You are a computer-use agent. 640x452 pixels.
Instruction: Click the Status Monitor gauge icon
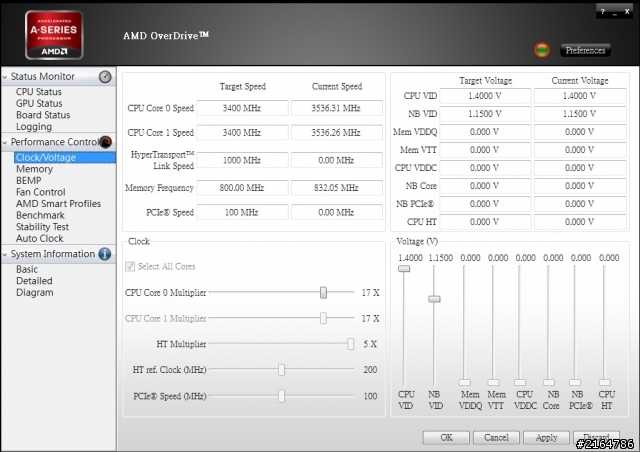coord(105,77)
